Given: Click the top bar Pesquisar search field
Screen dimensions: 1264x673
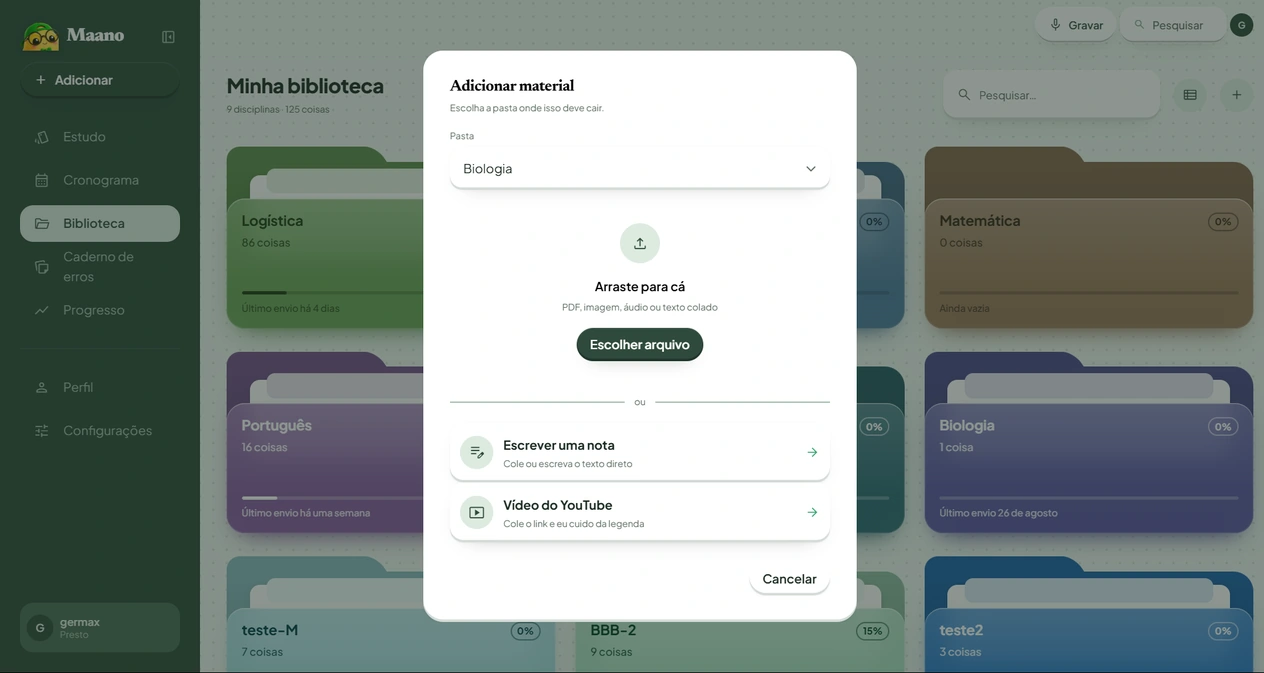Looking at the screenshot, I should [x=1172, y=25].
